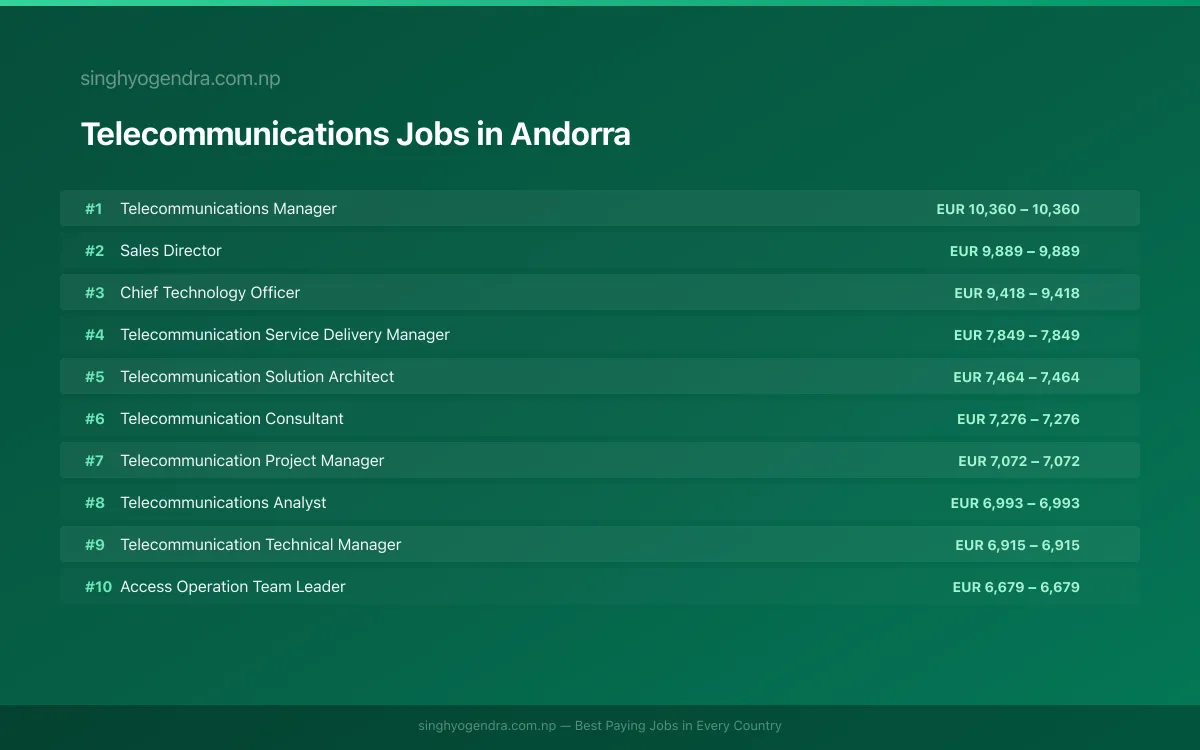Click the #7 rank number
This screenshot has width=1200, height=750.
click(x=94, y=461)
